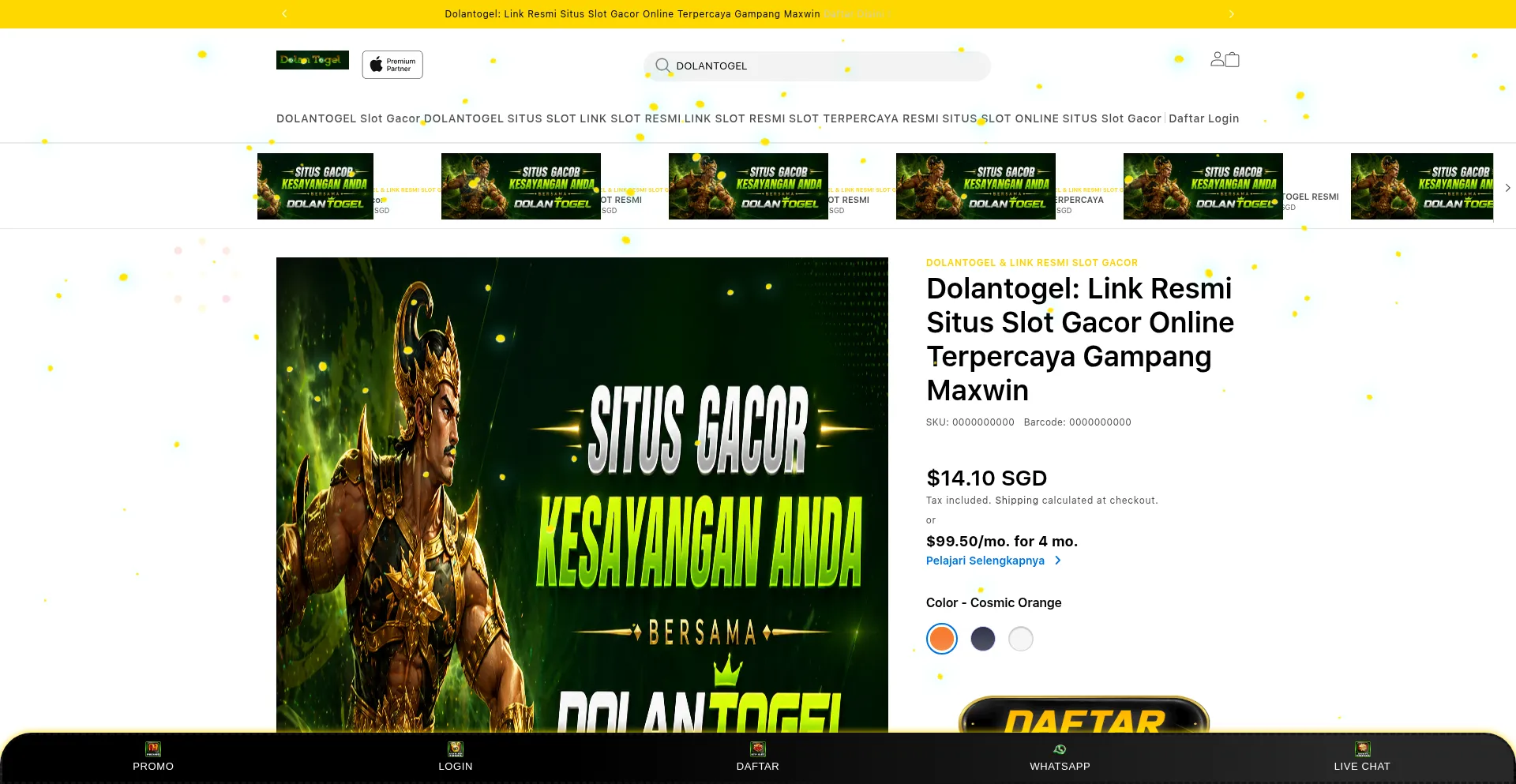The height and width of the screenshot is (784, 1516).
Task: Click the LIVE CHAT icon in bottom bar
Action: 1362,748
